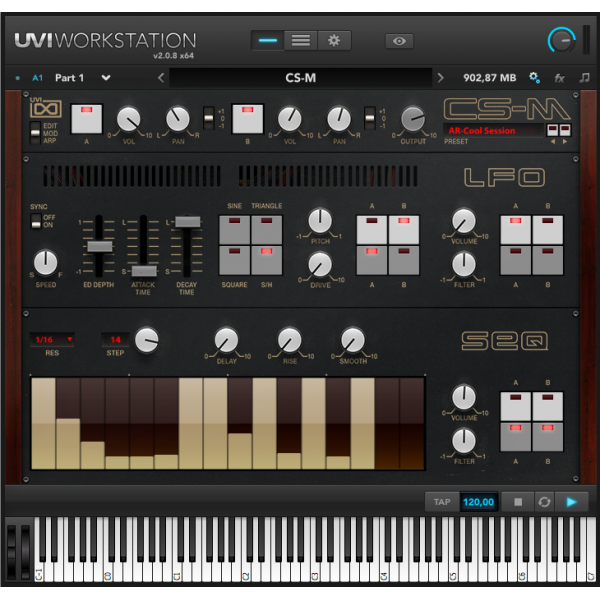Click the A section VOL knob
The image size is (600, 600).
(129, 119)
